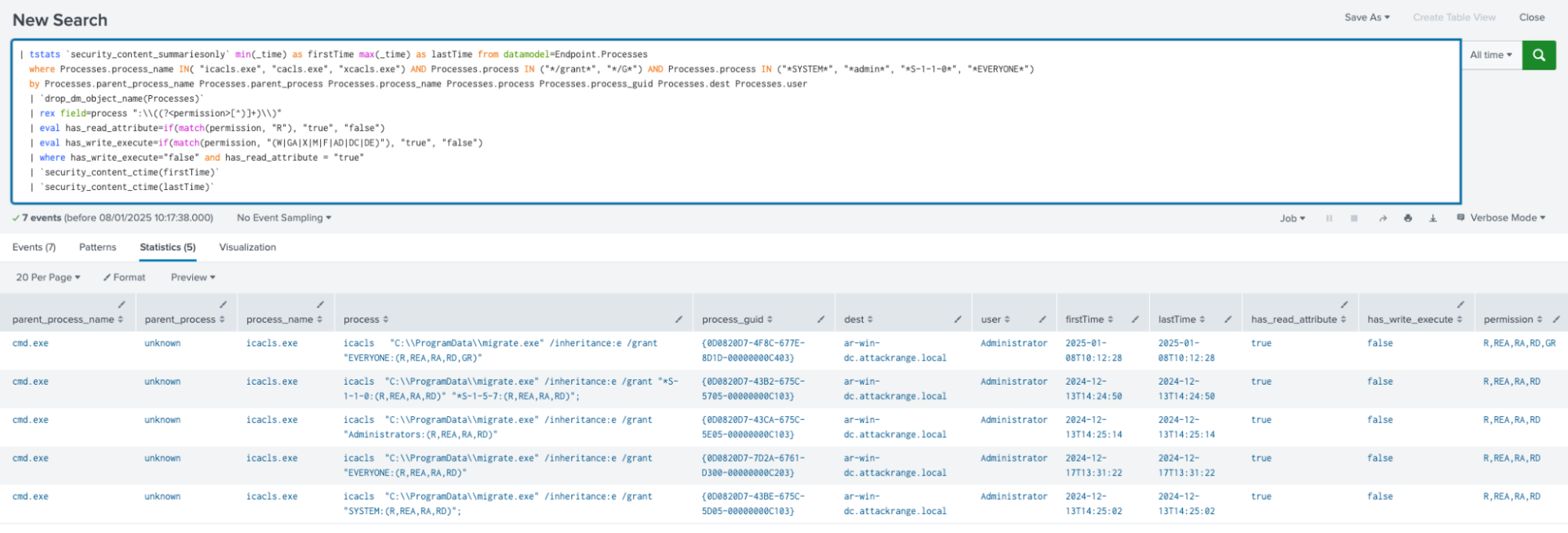Export the search results with download icon

1433,218
